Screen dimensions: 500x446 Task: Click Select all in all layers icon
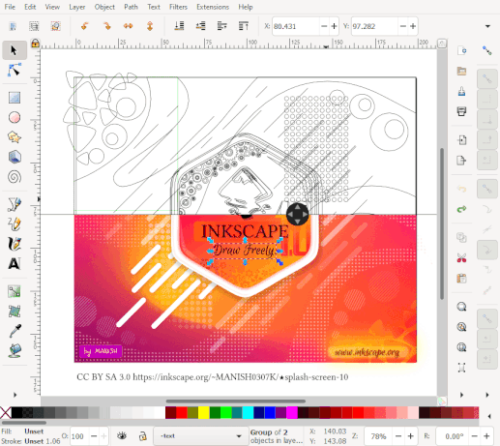34,26
